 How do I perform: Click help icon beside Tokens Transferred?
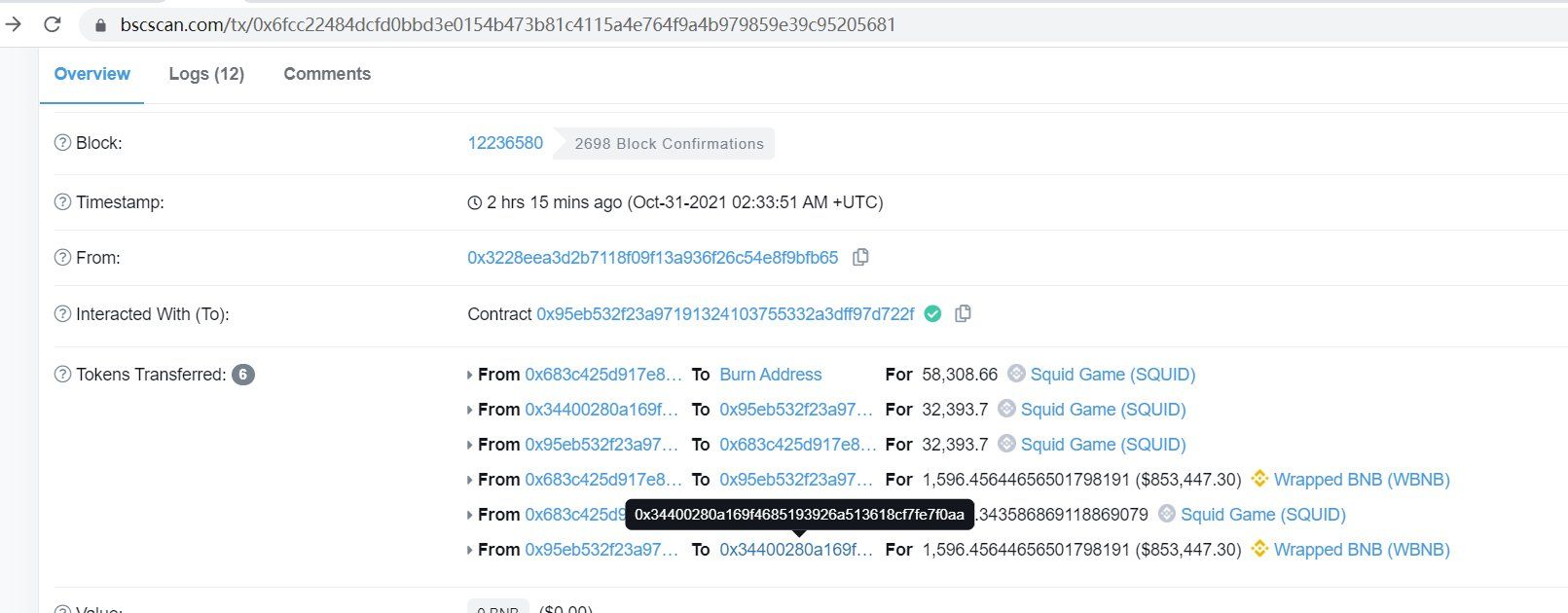click(x=62, y=374)
